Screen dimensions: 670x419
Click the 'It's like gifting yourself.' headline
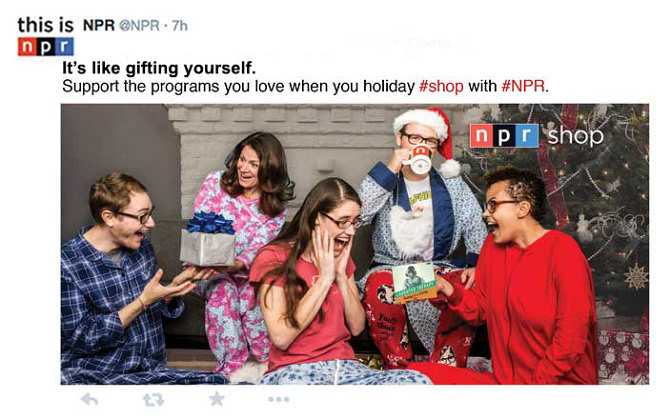point(159,68)
